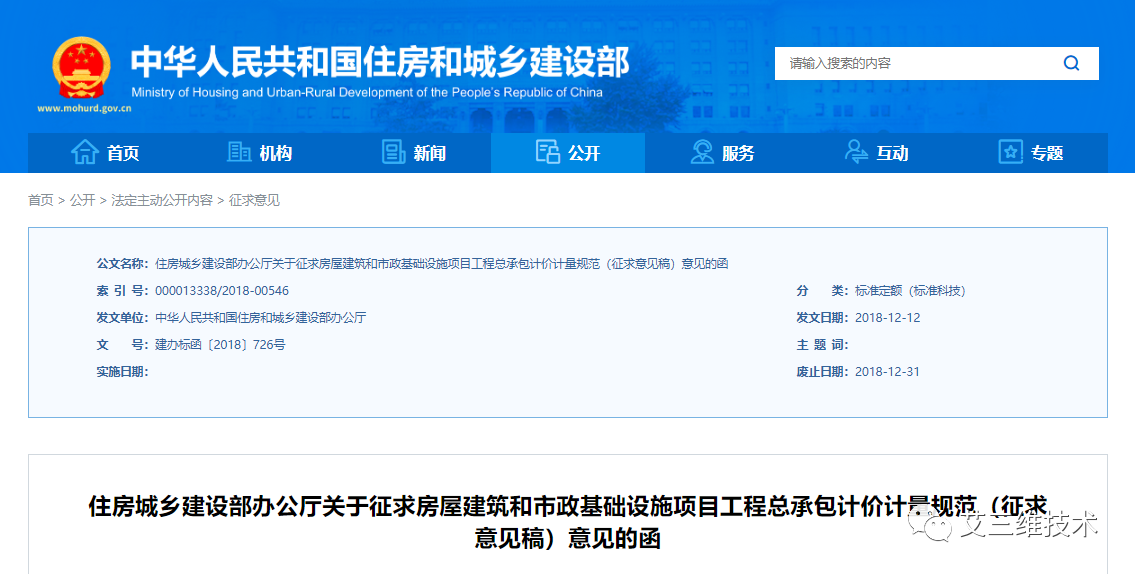
Task: Open the 新闻 navigation tab
Action: pyautogui.click(x=413, y=153)
